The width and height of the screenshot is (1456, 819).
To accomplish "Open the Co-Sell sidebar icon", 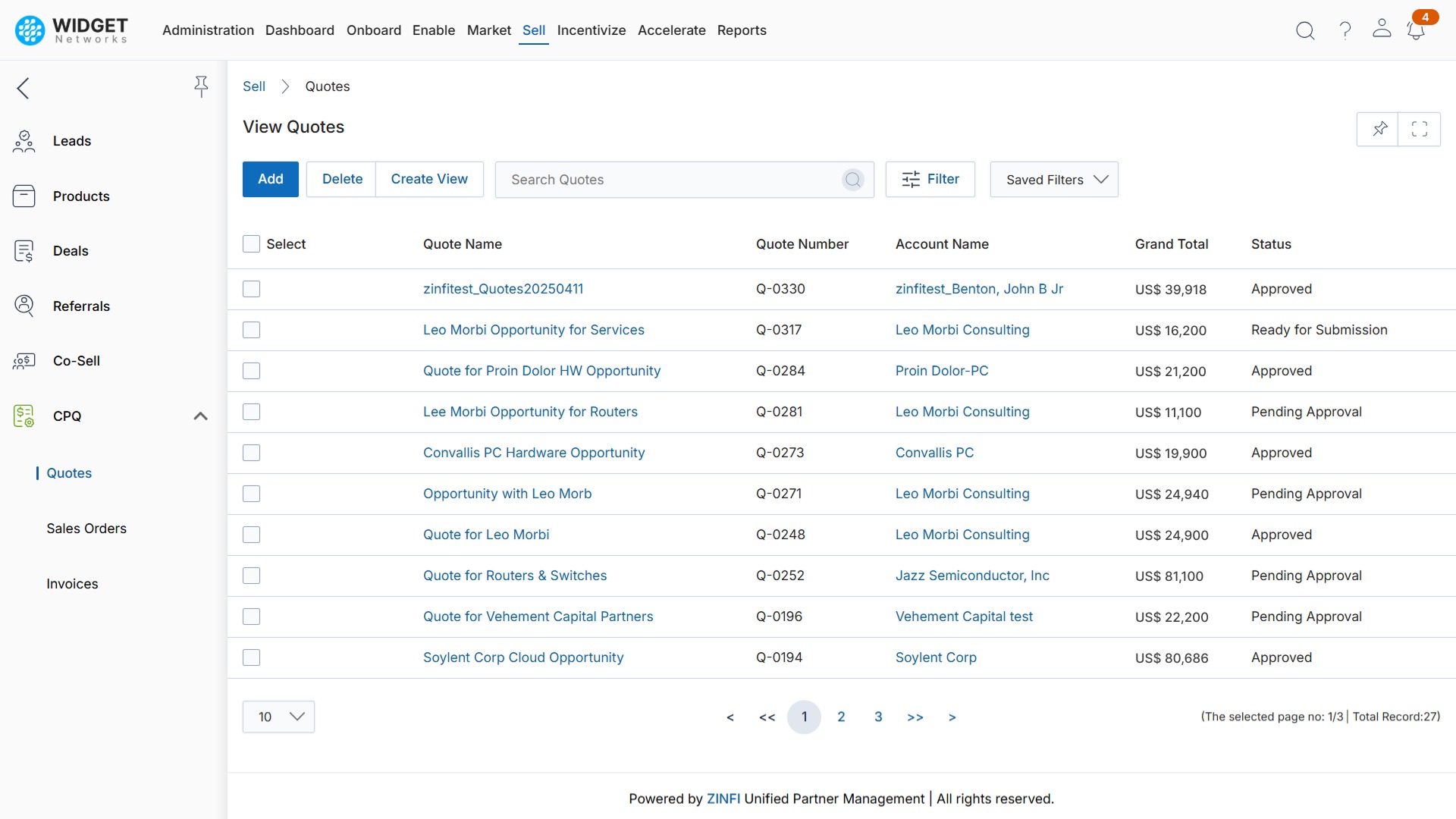I will (x=24, y=361).
